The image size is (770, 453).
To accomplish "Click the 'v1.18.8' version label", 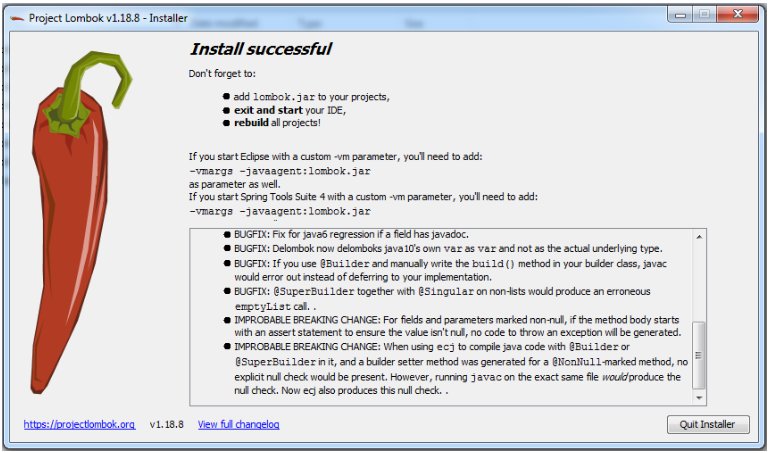I will 166,425.
